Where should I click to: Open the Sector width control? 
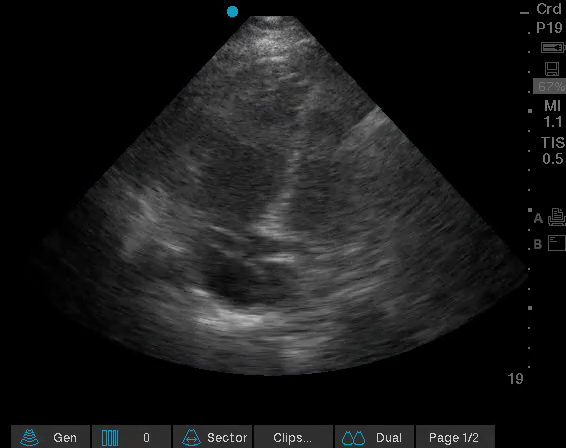click(x=213, y=437)
